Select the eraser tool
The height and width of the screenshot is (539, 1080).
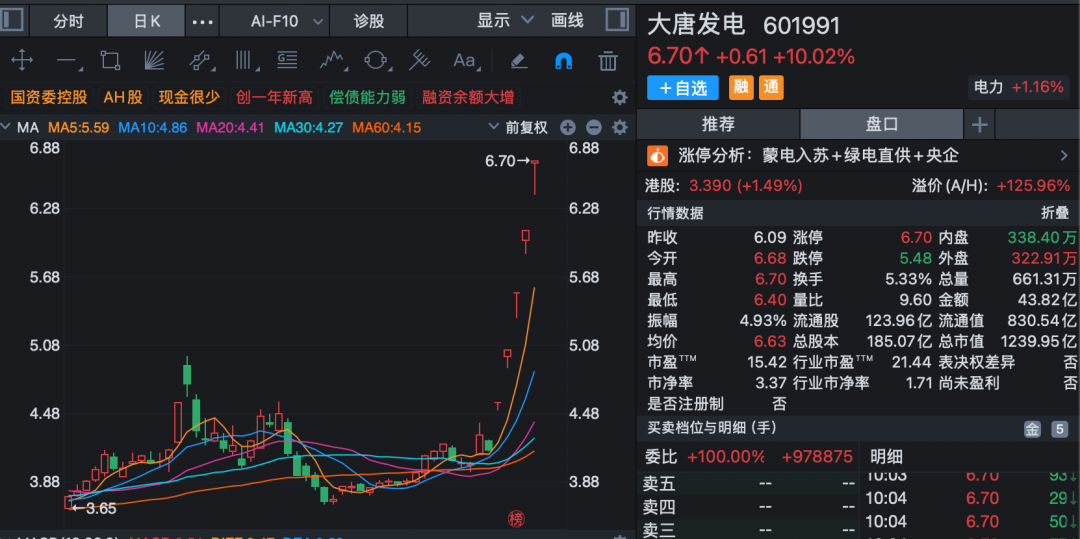[x=519, y=61]
